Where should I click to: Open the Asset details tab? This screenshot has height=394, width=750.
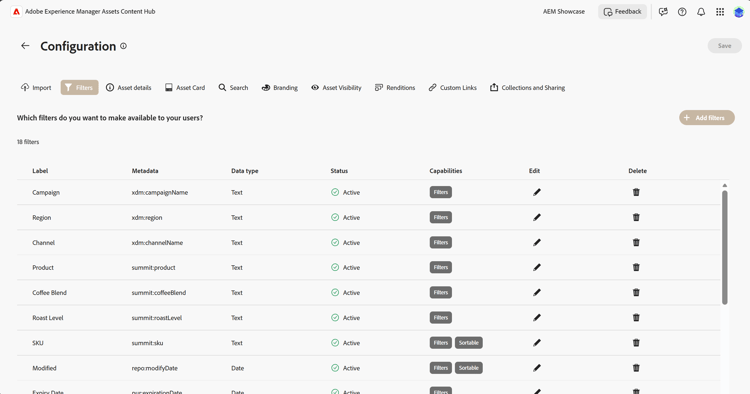128,88
